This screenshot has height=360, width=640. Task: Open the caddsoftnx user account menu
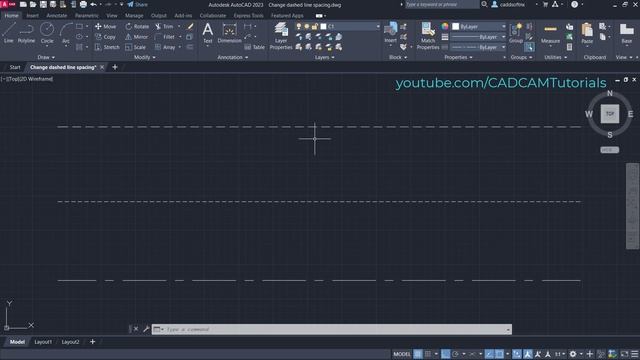point(513,4)
